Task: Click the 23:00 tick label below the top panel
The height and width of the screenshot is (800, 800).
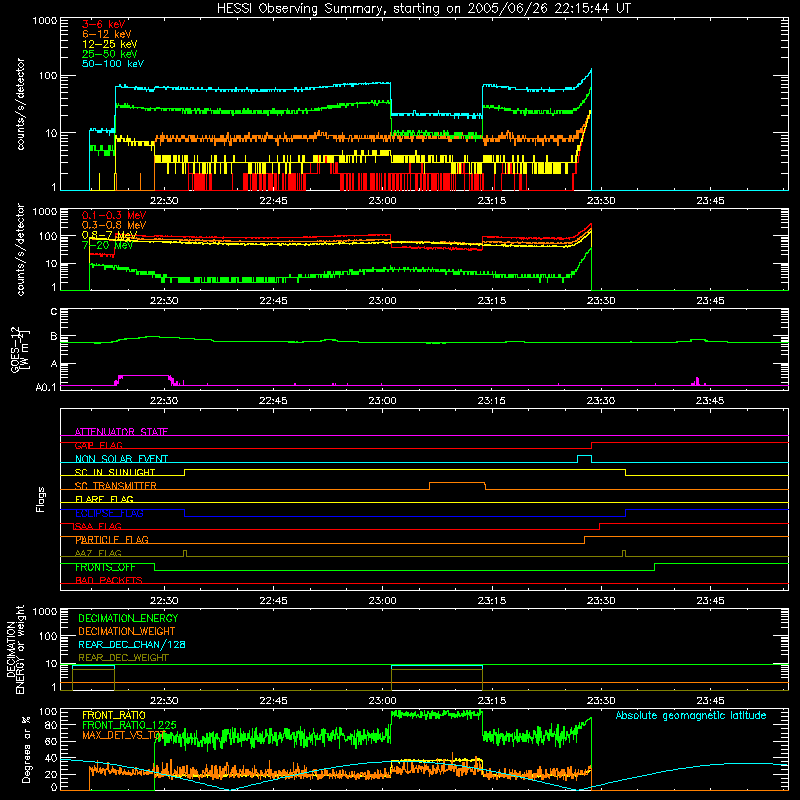Action: (x=382, y=201)
